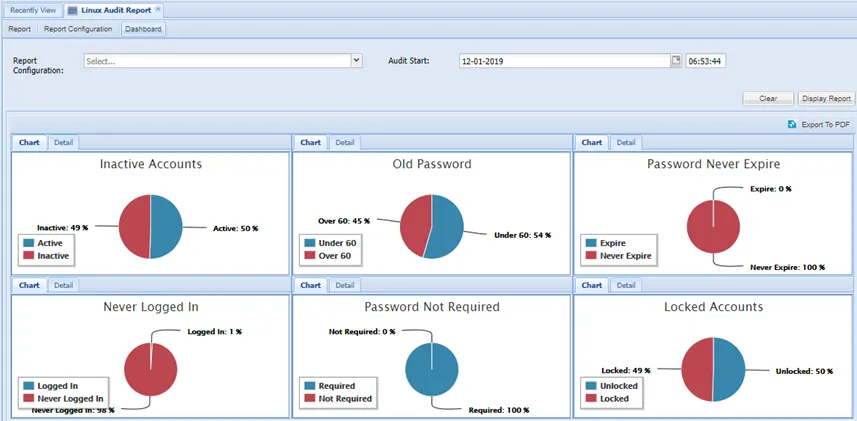Click the audit time field 06:53:44

pyautogui.click(x=706, y=61)
